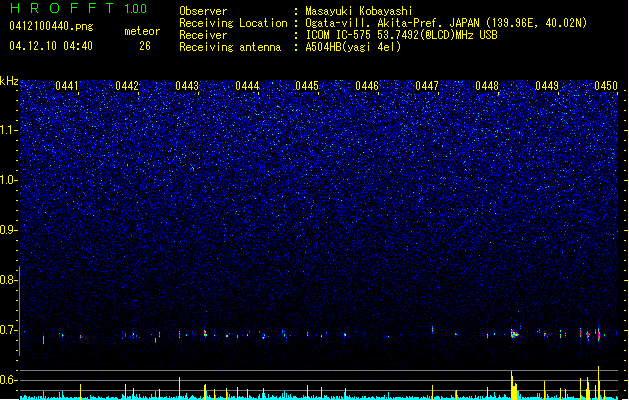Viewport: 629px width, 400px height.
Task: Click the 0445 time marker
Action: 307,86
